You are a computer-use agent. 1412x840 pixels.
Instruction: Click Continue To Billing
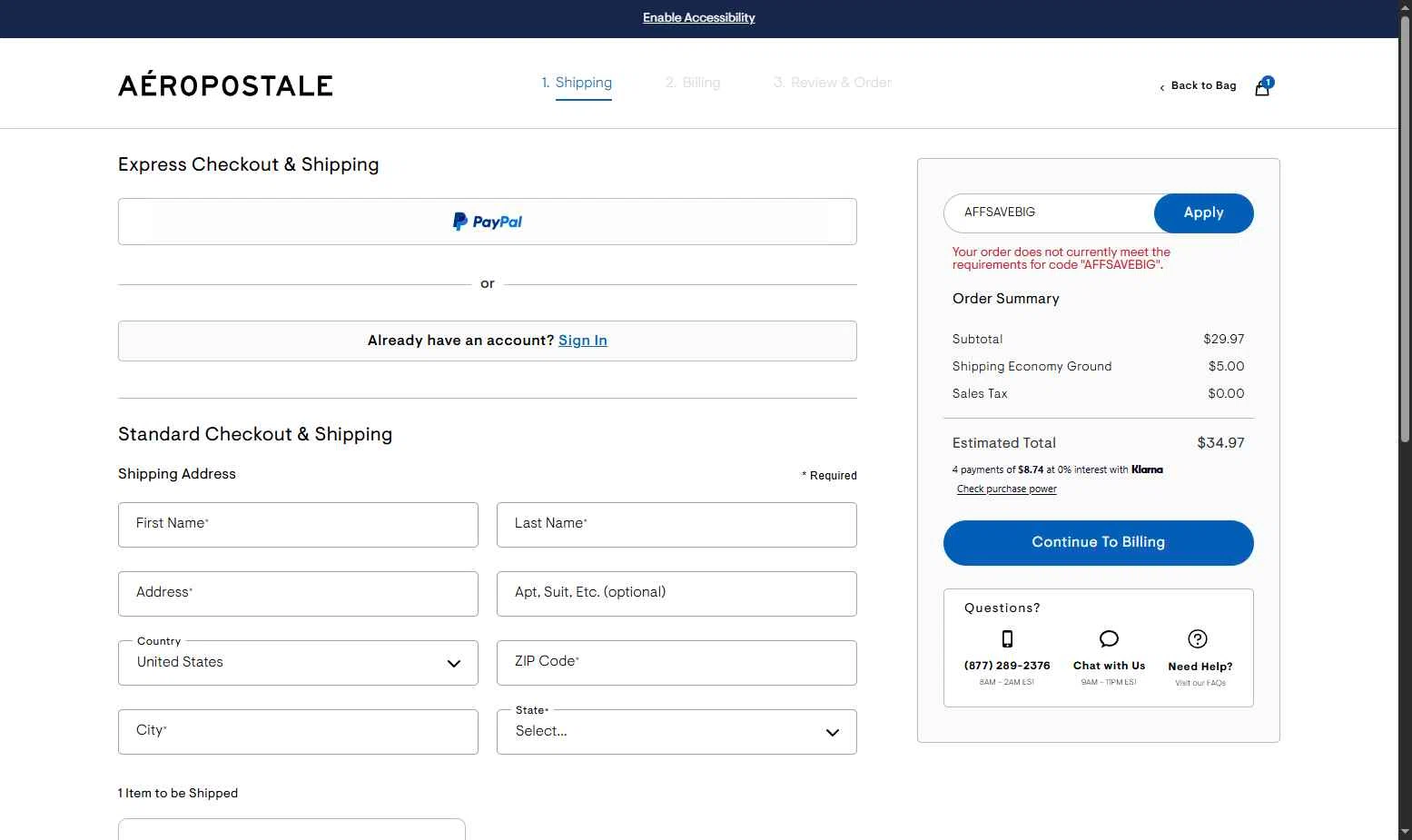pyautogui.click(x=1099, y=543)
